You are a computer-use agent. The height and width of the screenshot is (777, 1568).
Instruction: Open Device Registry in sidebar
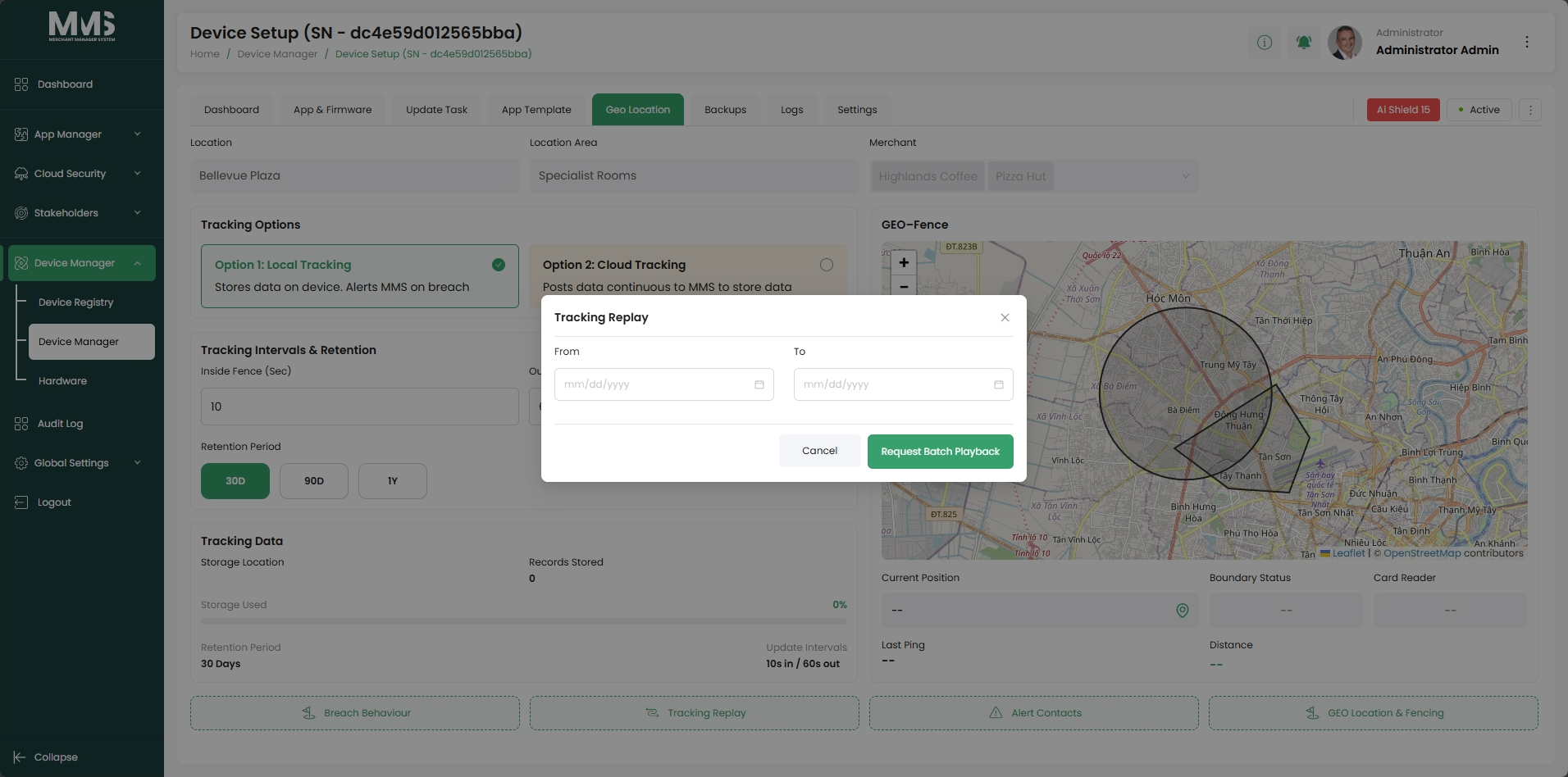click(76, 302)
